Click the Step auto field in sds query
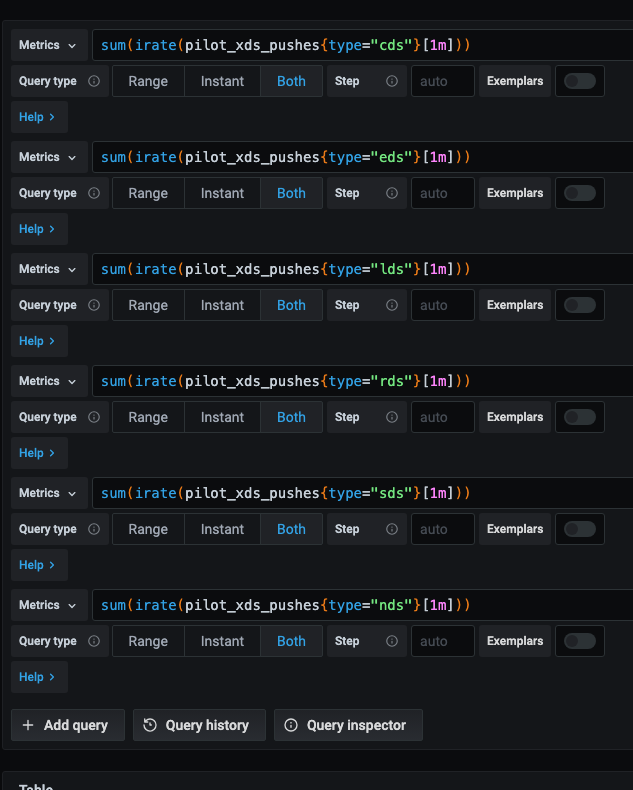 (x=442, y=529)
